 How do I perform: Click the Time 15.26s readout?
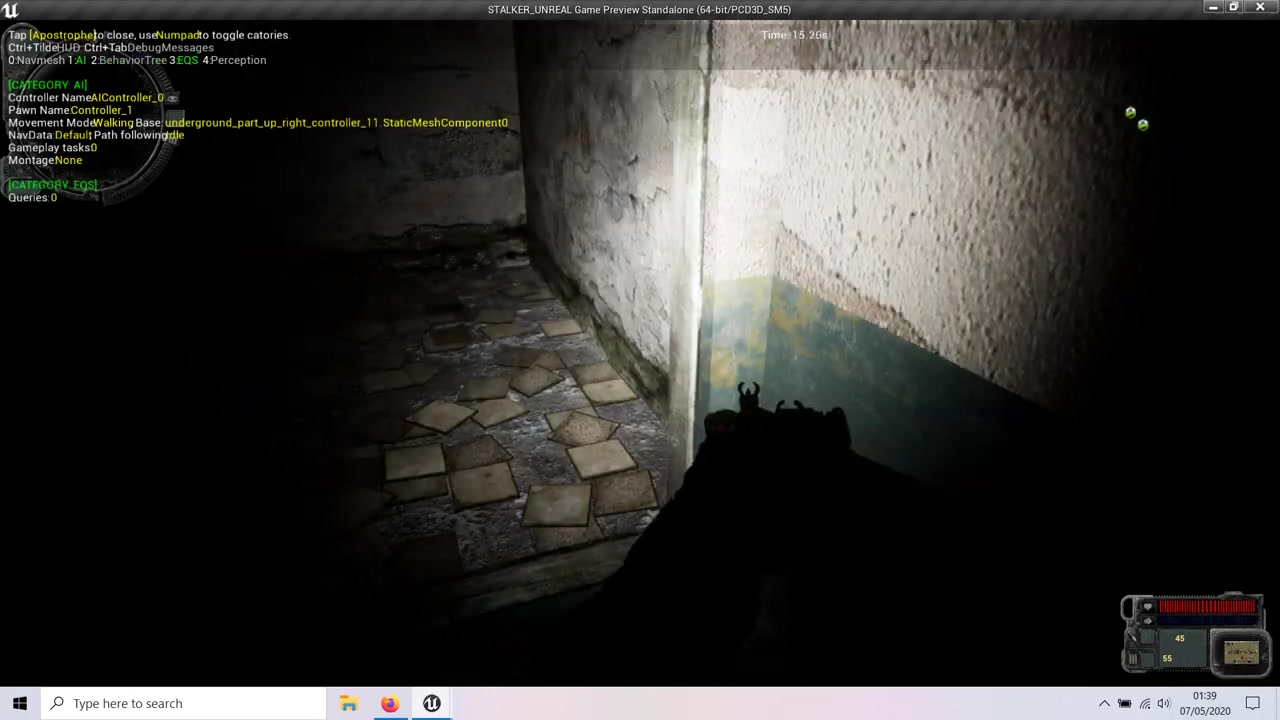[x=795, y=35]
